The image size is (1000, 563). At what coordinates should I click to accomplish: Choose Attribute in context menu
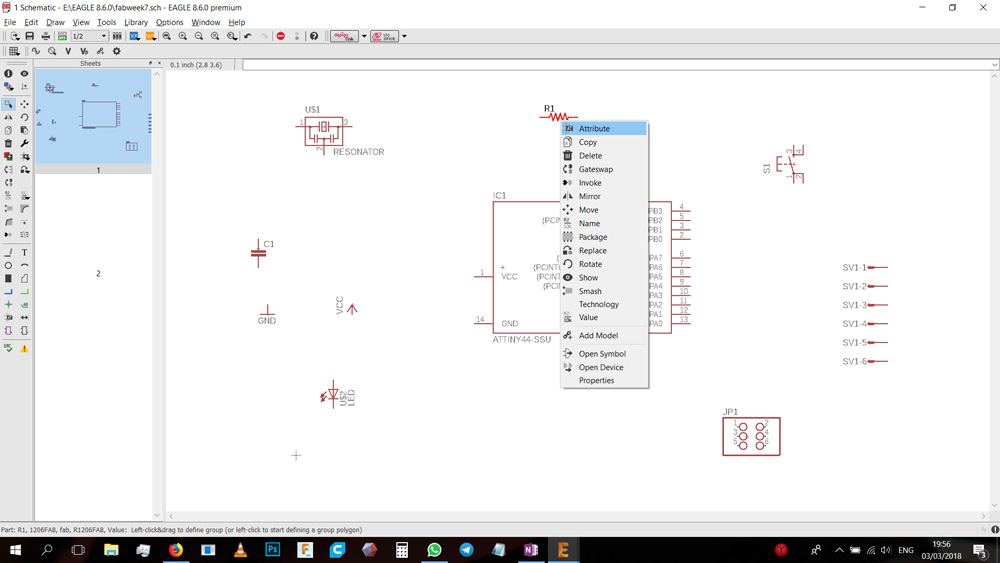(x=604, y=128)
